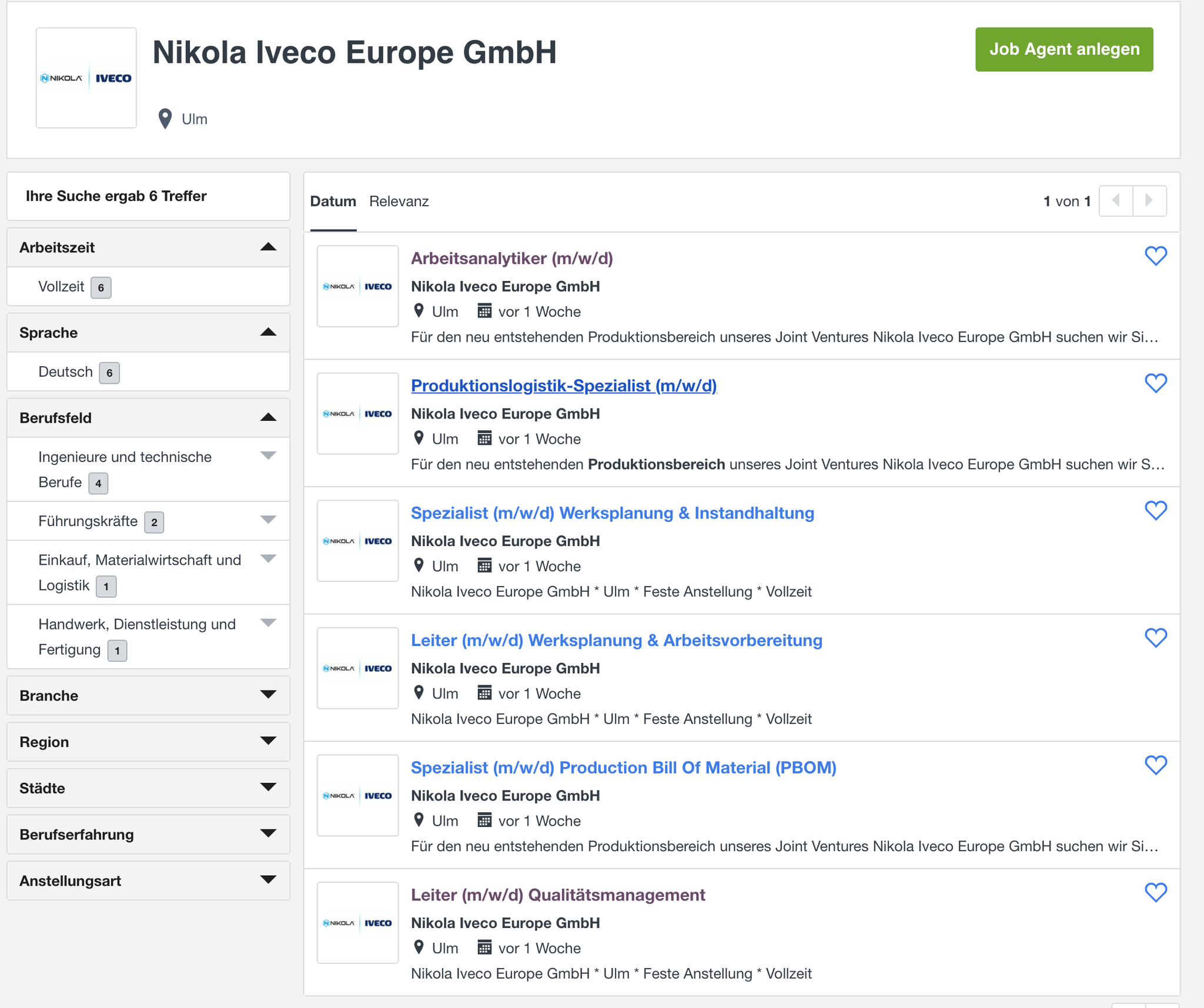Open Spezialist Werksplanung & Instandhaltung link
1204x1008 pixels.
point(613,513)
